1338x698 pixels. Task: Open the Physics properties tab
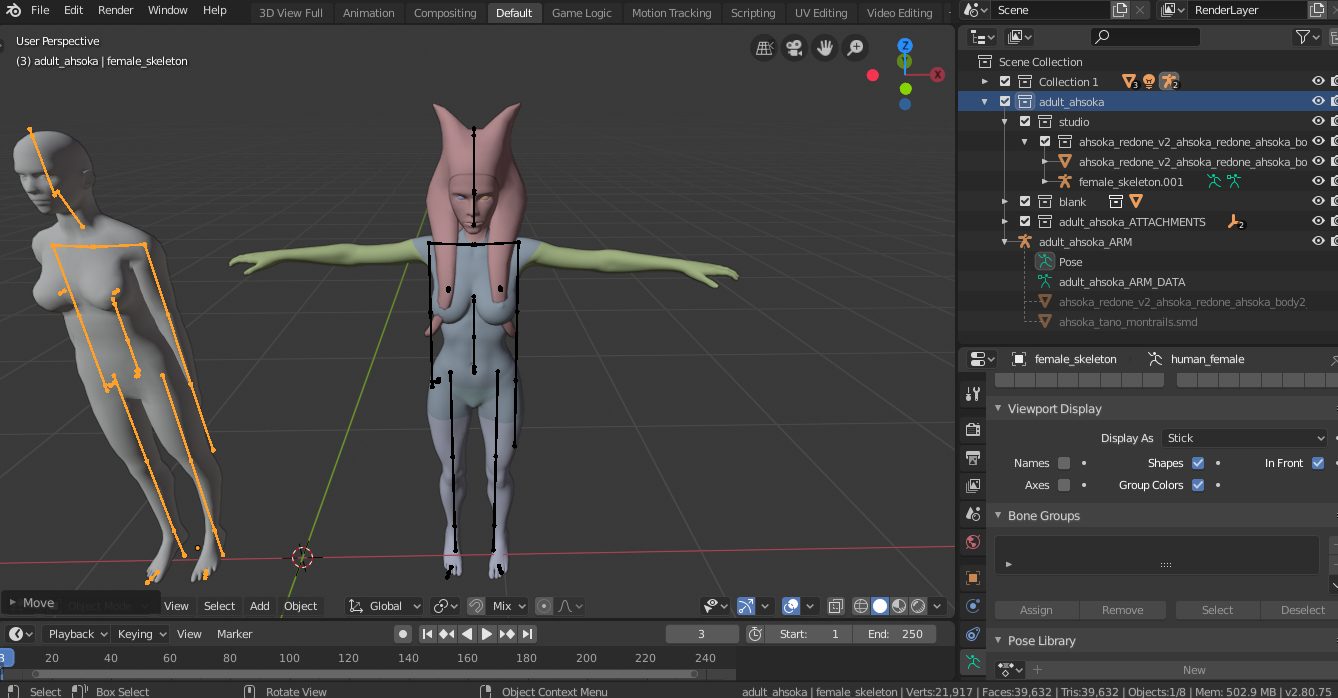pos(972,606)
